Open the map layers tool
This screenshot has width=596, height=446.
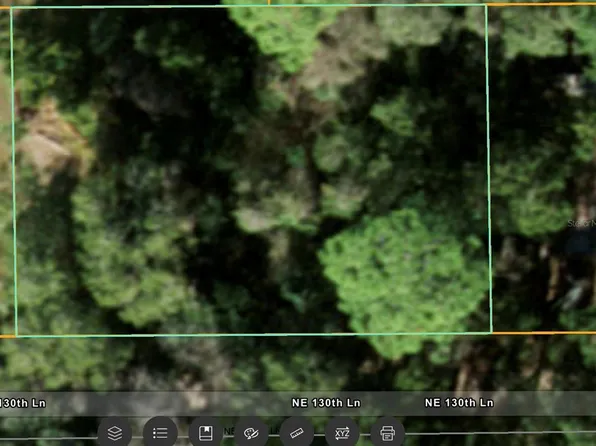click(x=115, y=433)
